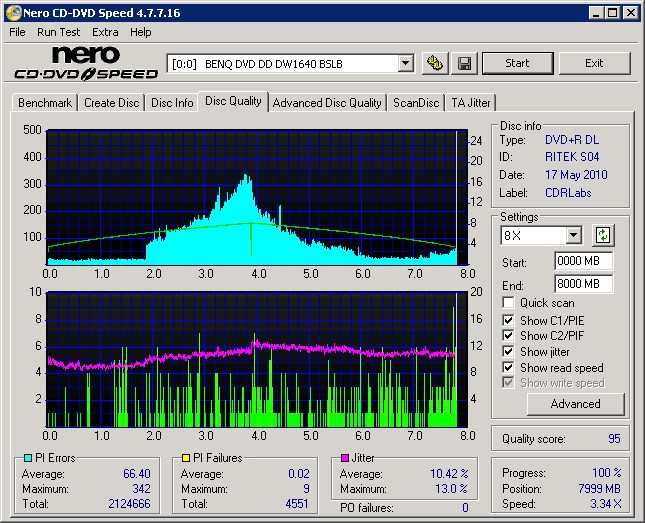Click the End MB input field

(583, 284)
